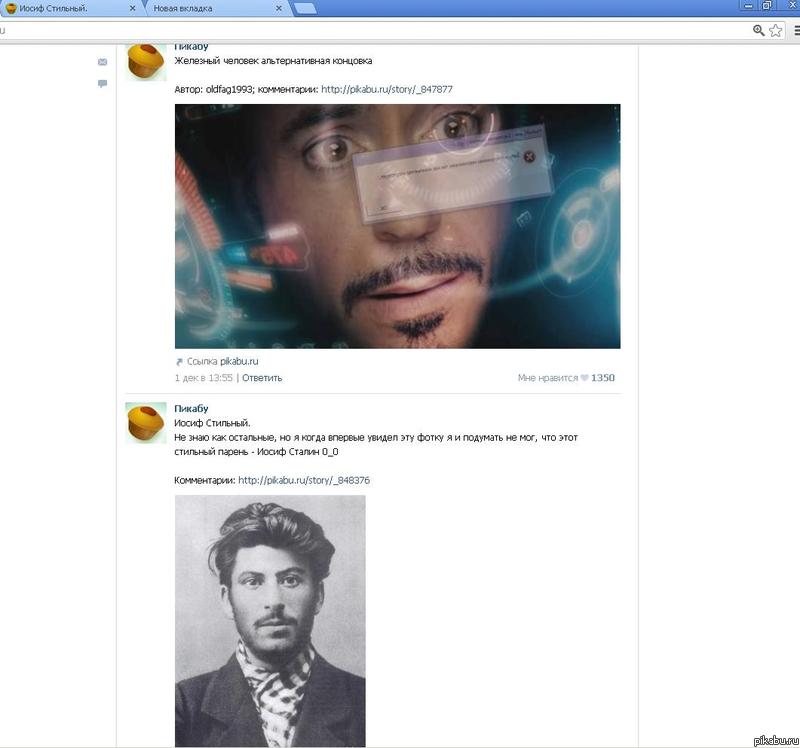Open Pikabu avatar on the Iron Man post
Viewport: 800px width, 748px height.
coord(146,61)
